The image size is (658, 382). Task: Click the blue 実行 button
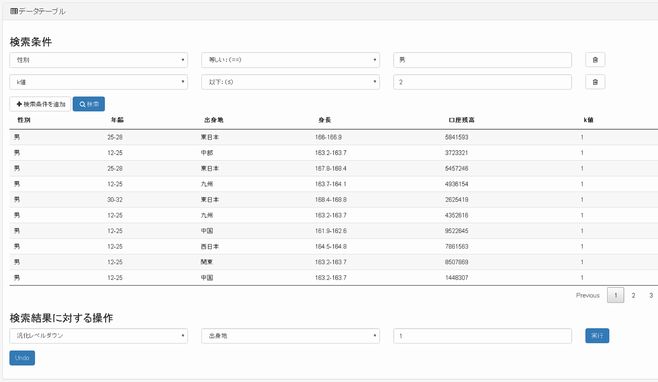coord(597,335)
